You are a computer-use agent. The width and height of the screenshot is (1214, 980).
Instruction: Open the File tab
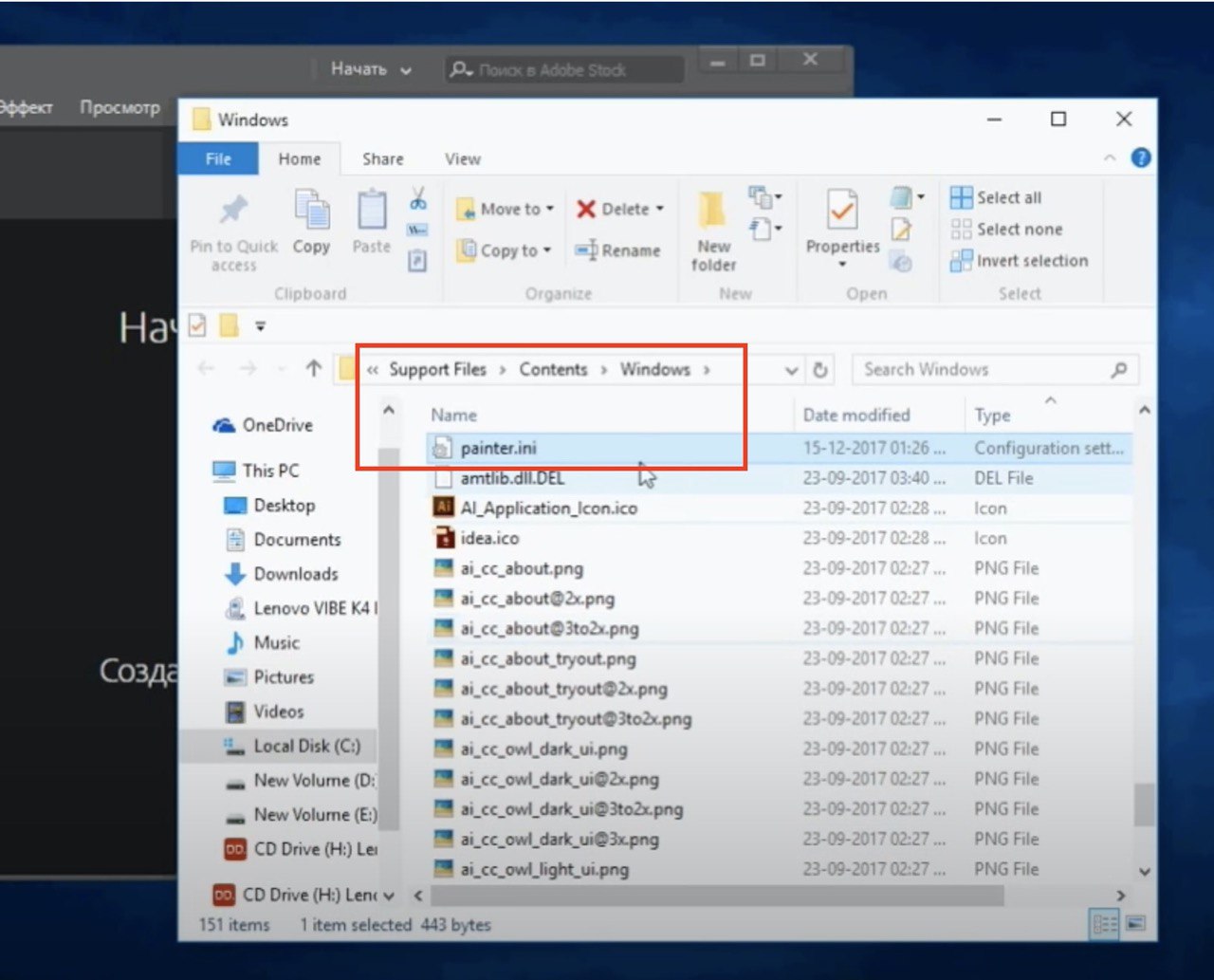tap(218, 158)
